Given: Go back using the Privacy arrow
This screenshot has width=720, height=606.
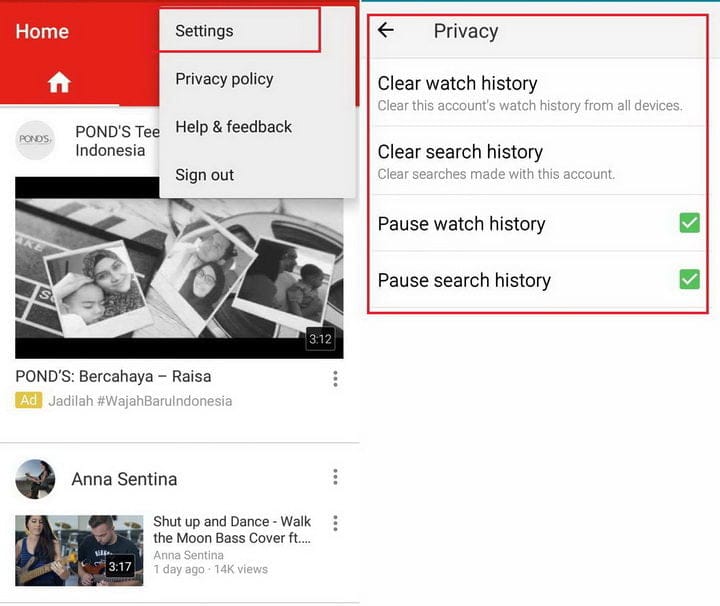Looking at the screenshot, I should pos(386,30).
